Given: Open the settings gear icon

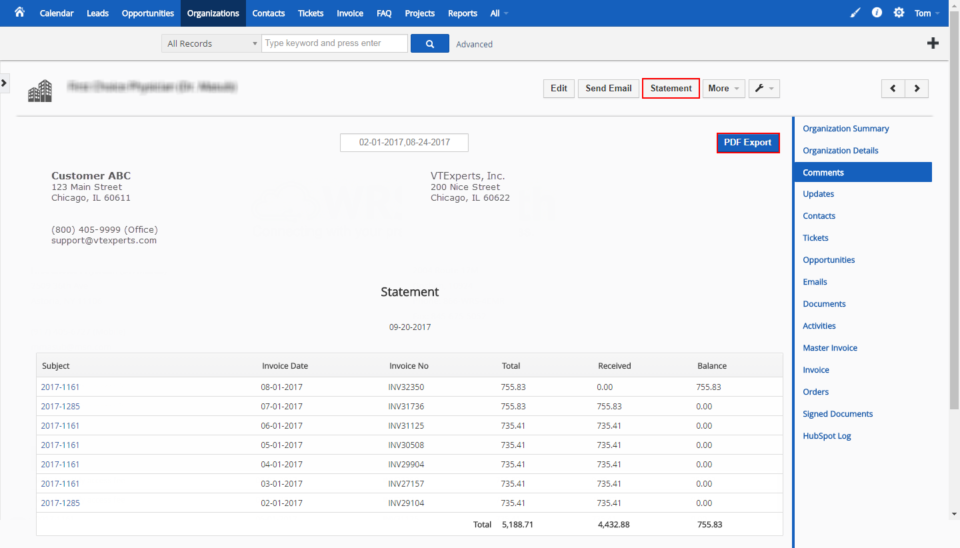Looking at the screenshot, I should click(x=898, y=12).
